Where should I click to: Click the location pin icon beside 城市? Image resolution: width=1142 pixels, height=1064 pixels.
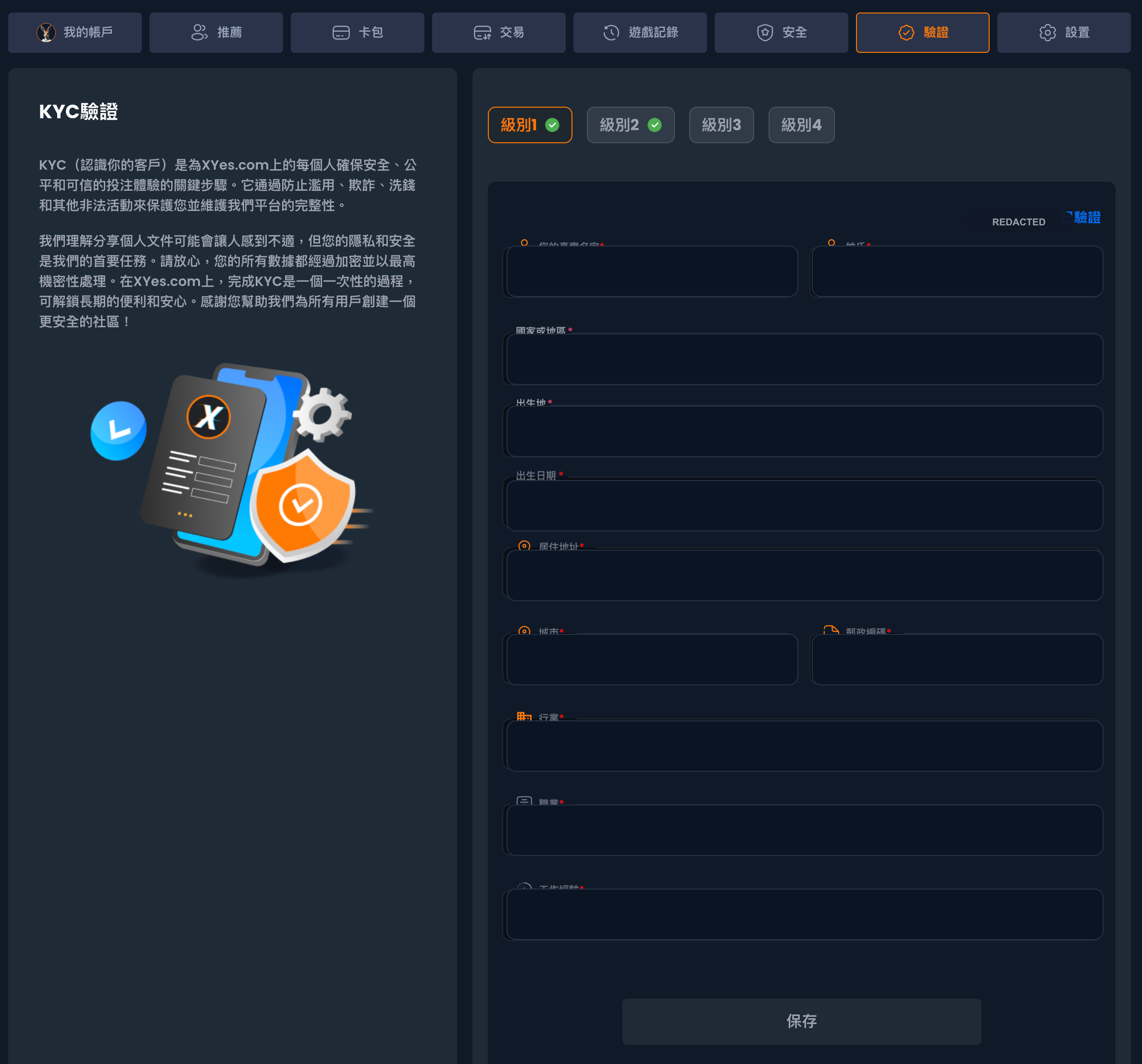click(x=524, y=630)
